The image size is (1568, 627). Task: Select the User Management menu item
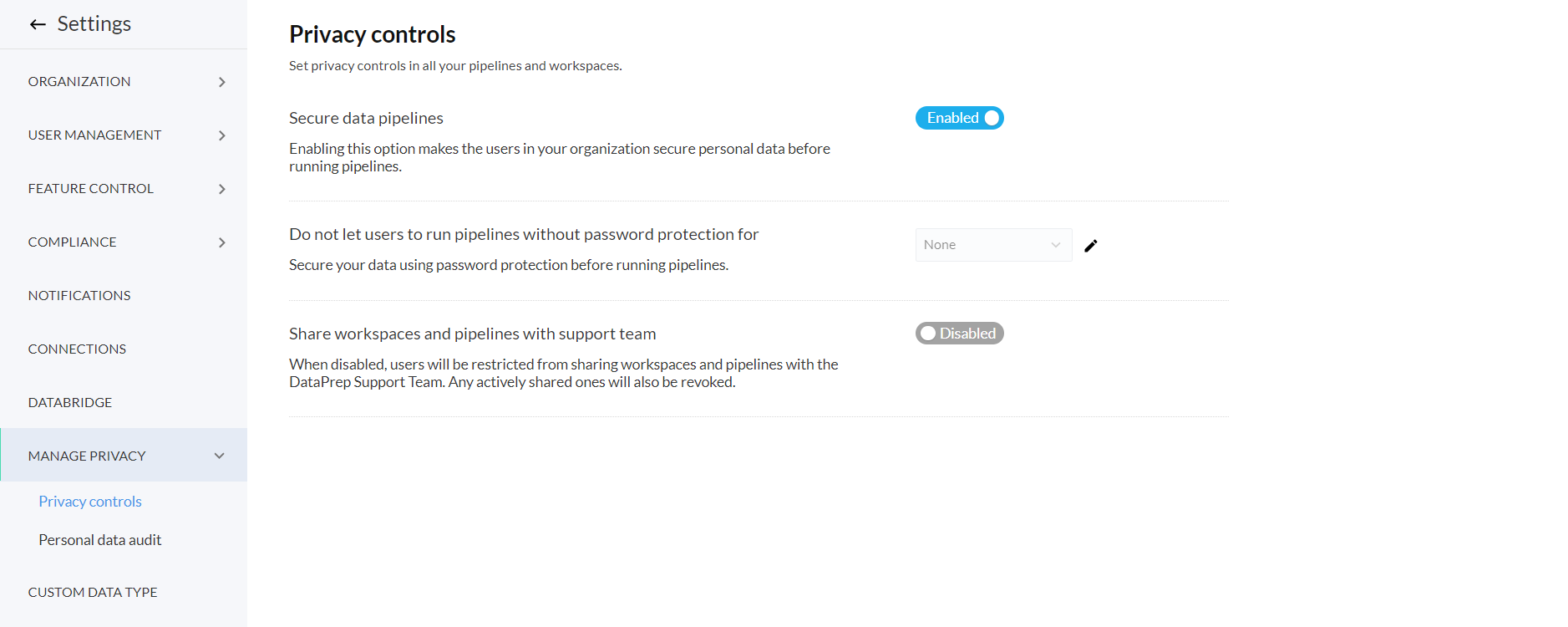pyautogui.click(x=94, y=135)
